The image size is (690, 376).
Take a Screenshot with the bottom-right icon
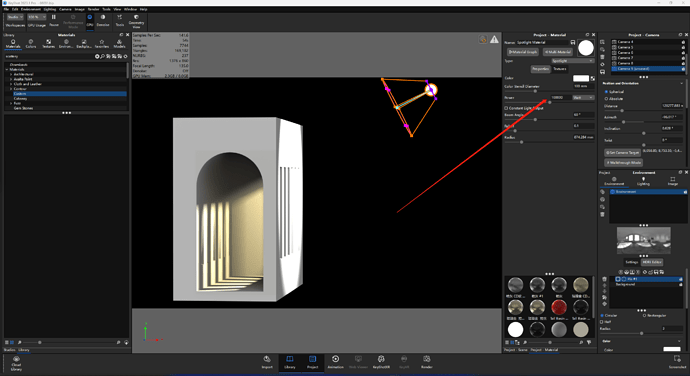pyautogui.click(x=677, y=362)
